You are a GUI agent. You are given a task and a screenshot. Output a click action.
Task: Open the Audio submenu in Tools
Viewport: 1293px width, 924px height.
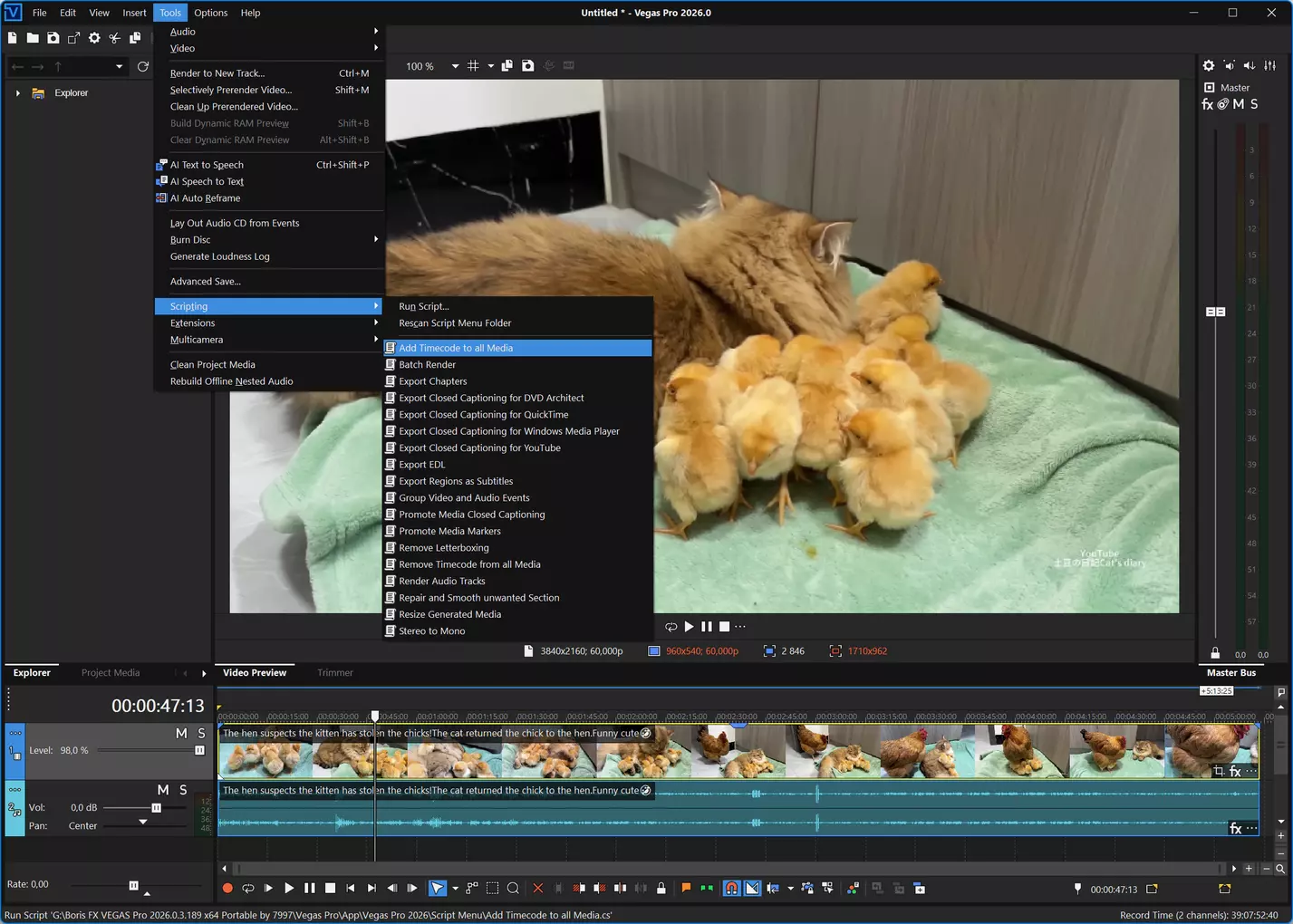(269, 31)
